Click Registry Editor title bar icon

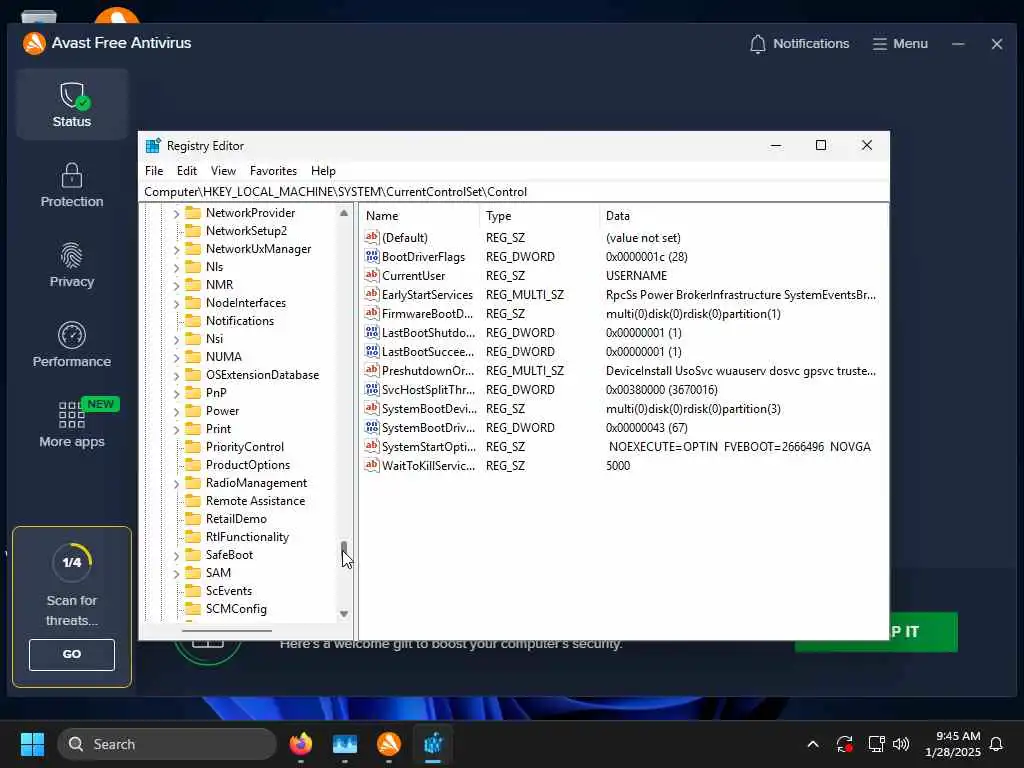(153, 146)
